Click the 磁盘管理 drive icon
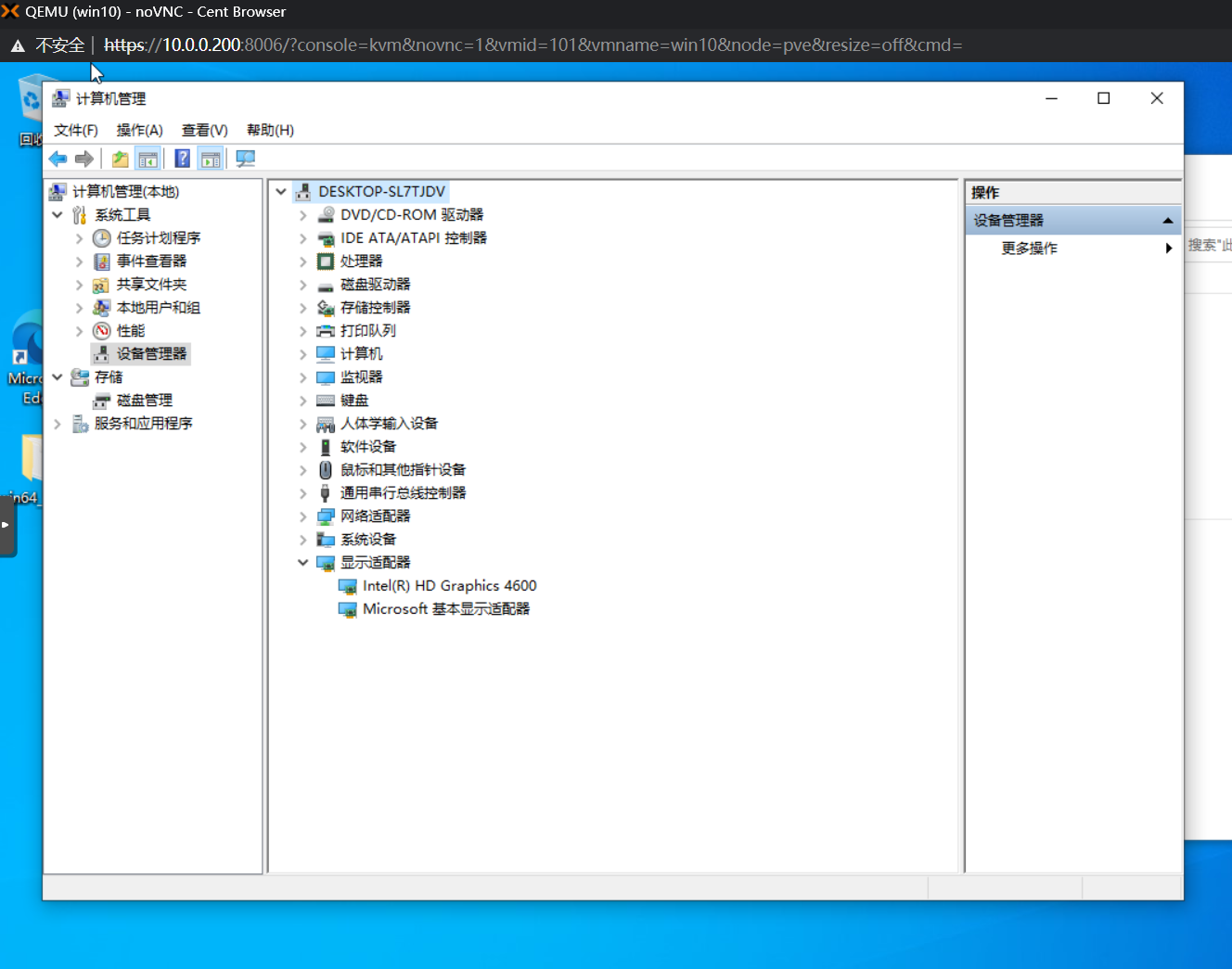 (x=102, y=401)
